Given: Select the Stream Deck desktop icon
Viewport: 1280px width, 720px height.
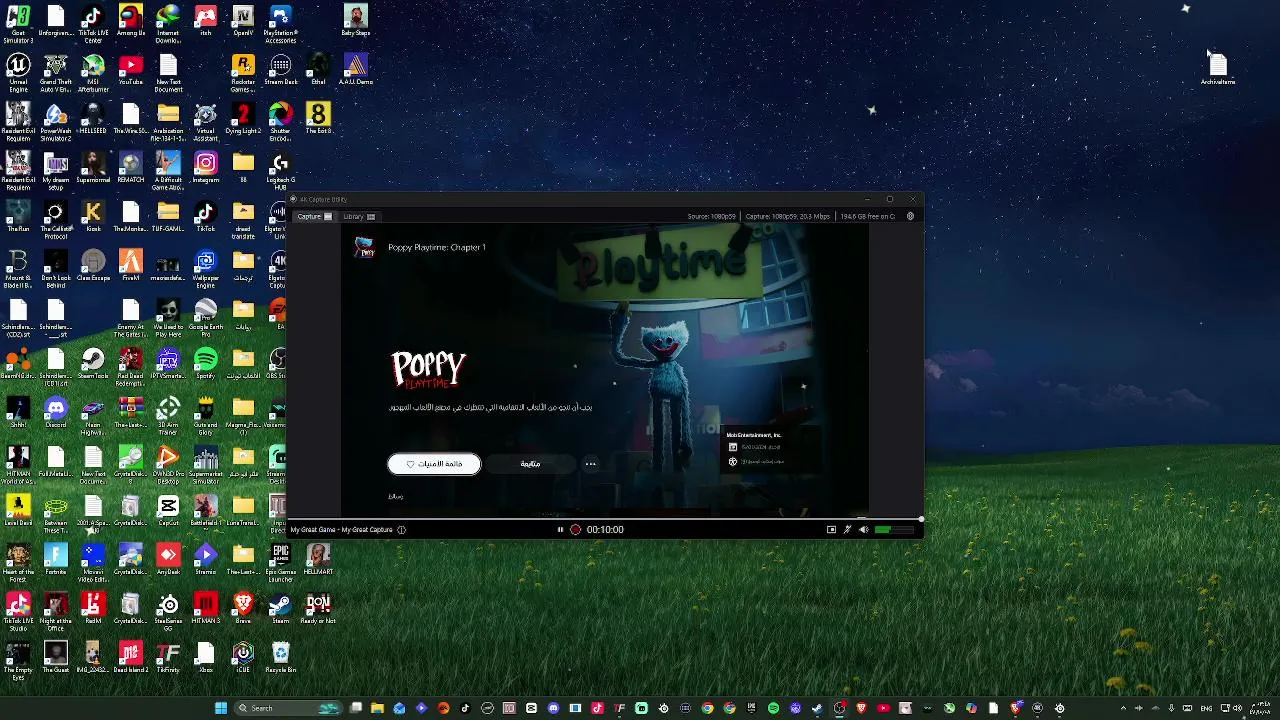Looking at the screenshot, I should tap(280, 70).
